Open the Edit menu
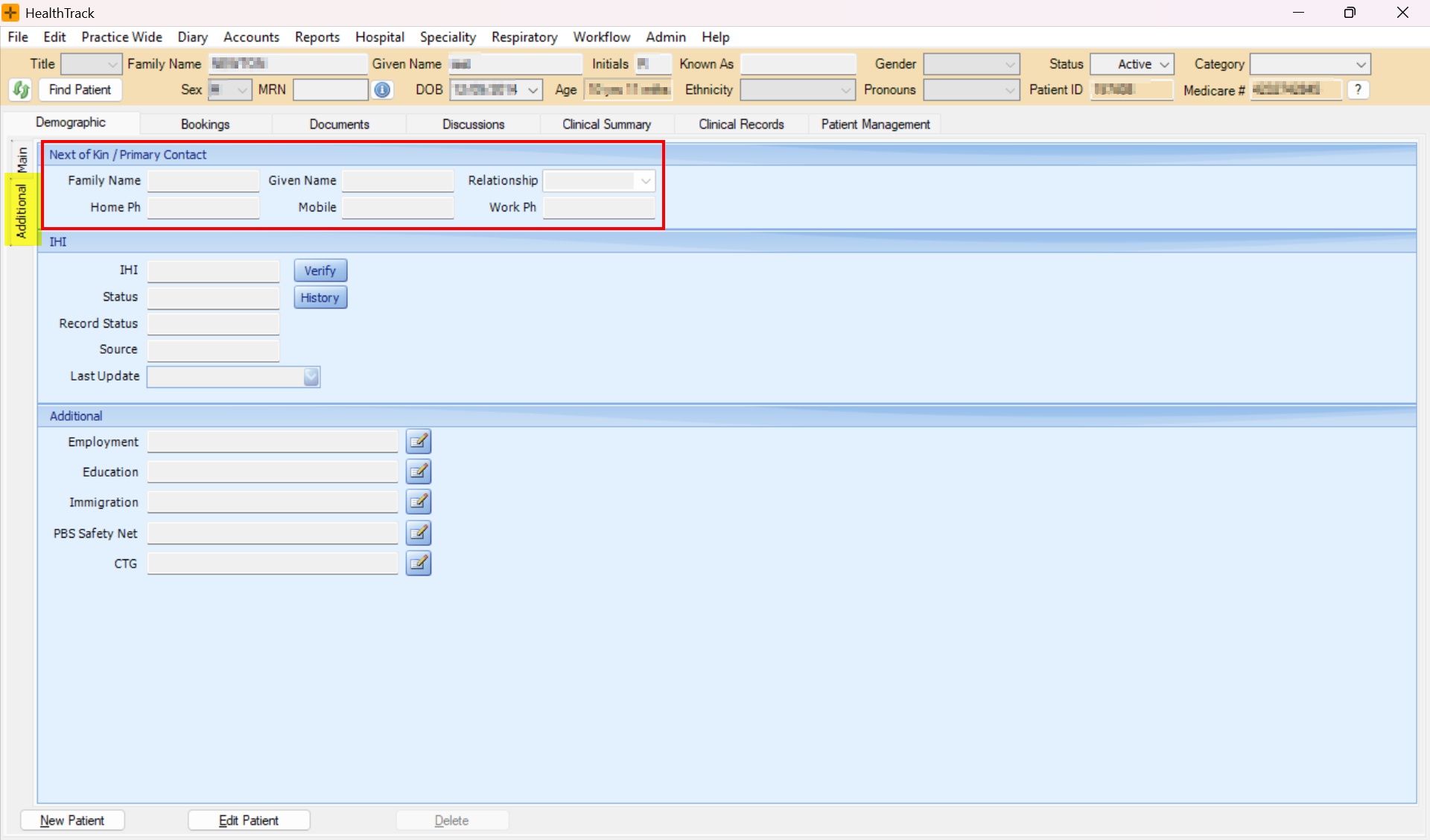 tap(54, 37)
